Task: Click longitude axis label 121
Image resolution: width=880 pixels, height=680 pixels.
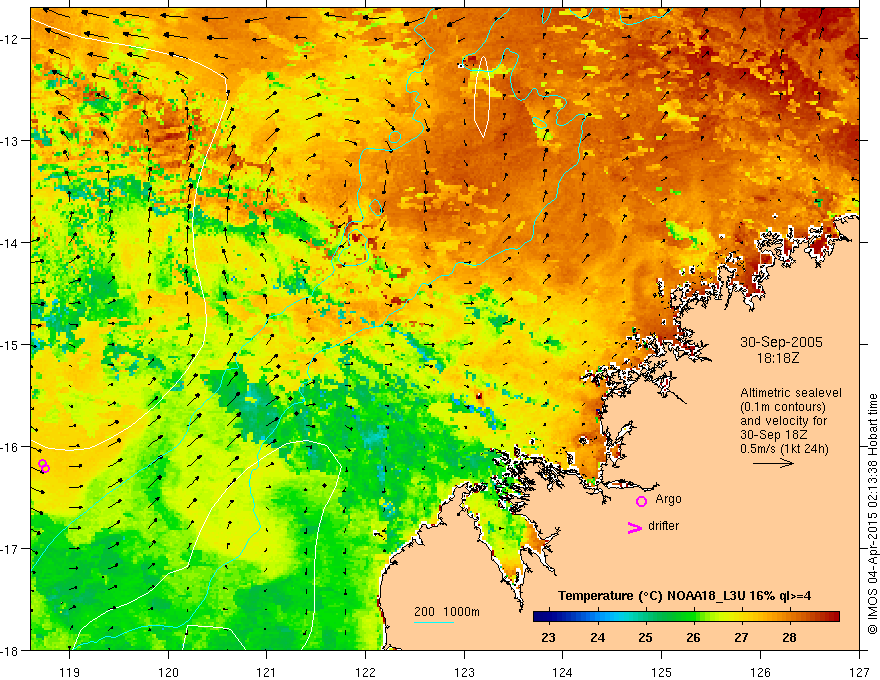Action: [267, 672]
